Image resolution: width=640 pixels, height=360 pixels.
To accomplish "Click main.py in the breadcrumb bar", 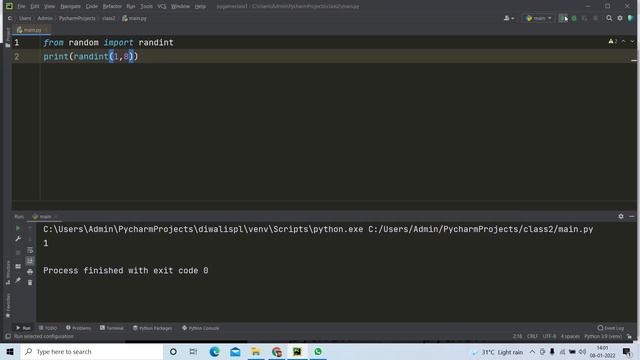I will point(134,18).
